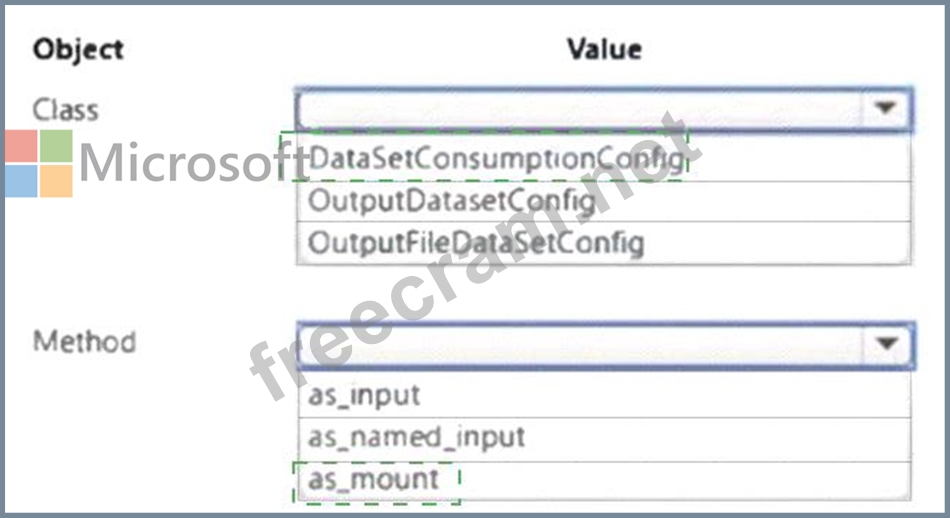Expand the Method dropdown arrow

[885, 342]
